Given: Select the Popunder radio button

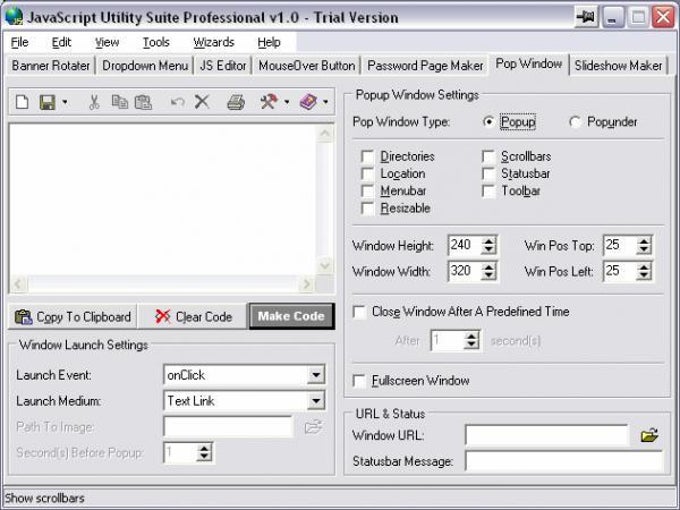Looking at the screenshot, I should pyautogui.click(x=575, y=122).
